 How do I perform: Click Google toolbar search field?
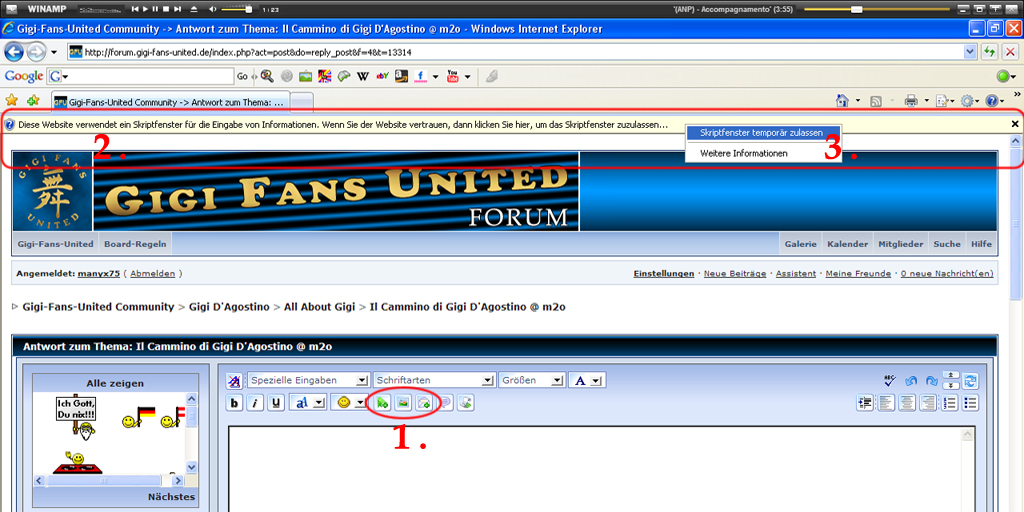[x=140, y=76]
